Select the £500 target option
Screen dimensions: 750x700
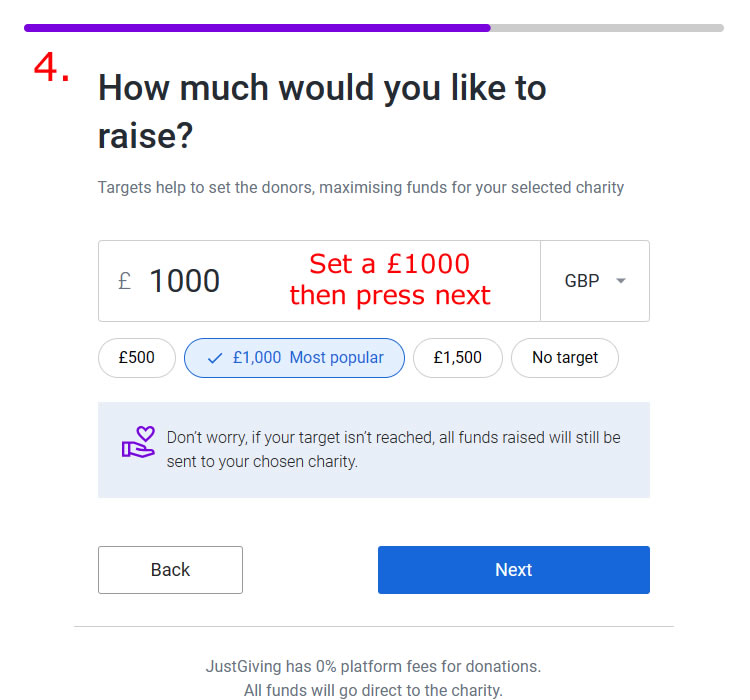coord(137,358)
